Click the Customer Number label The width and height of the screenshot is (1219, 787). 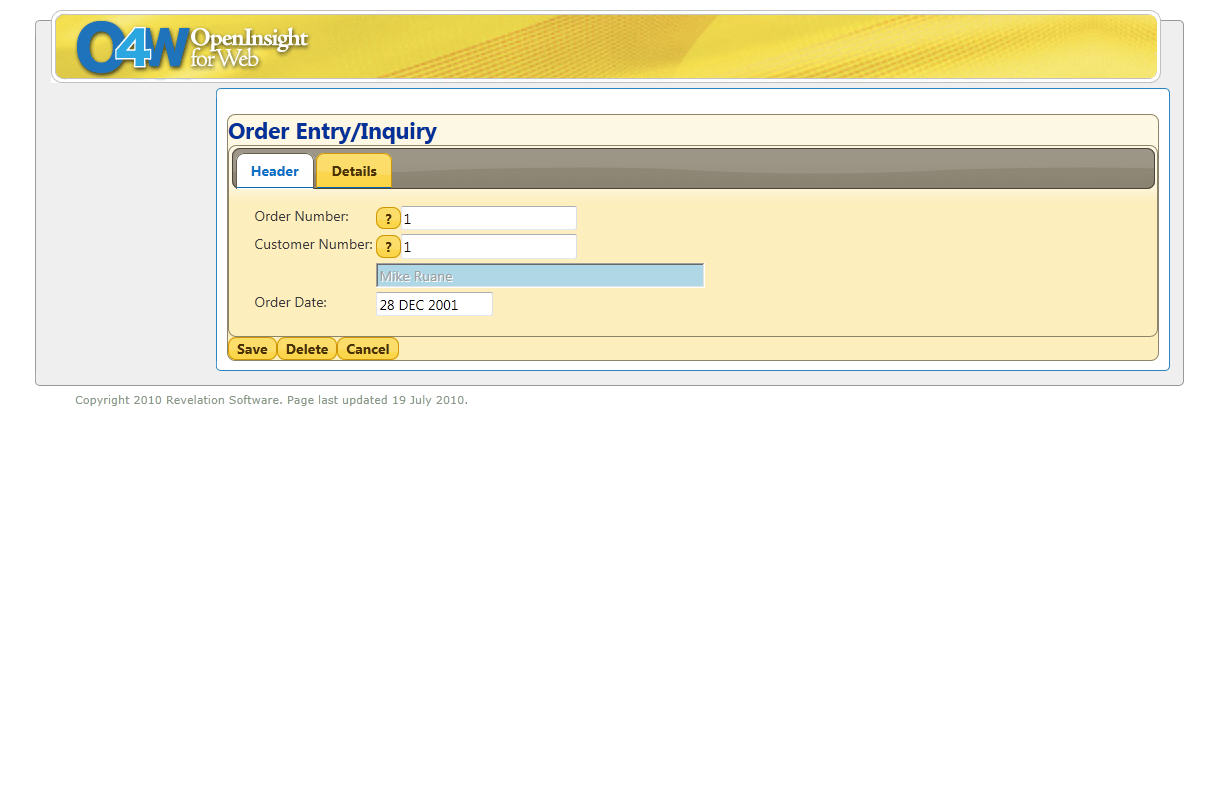pos(313,244)
